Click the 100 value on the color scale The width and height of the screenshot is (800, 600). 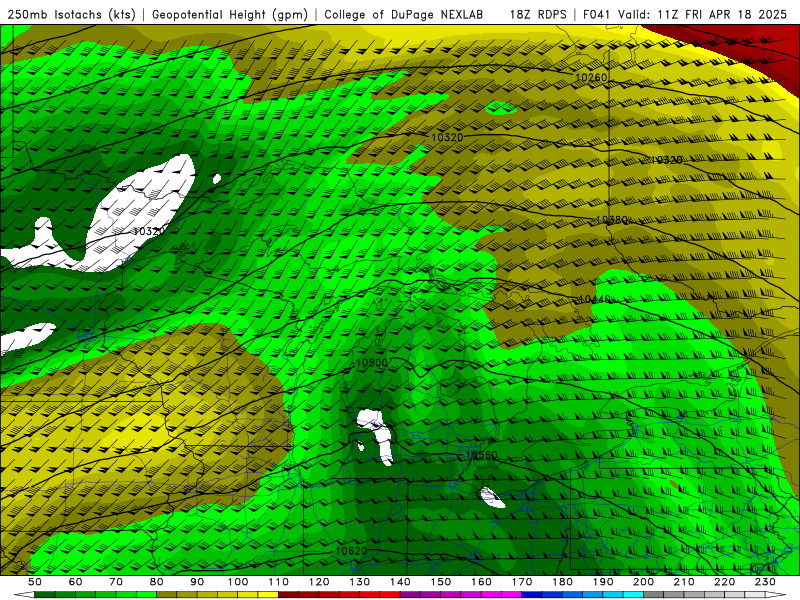pyautogui.click(x=238, y=582)
